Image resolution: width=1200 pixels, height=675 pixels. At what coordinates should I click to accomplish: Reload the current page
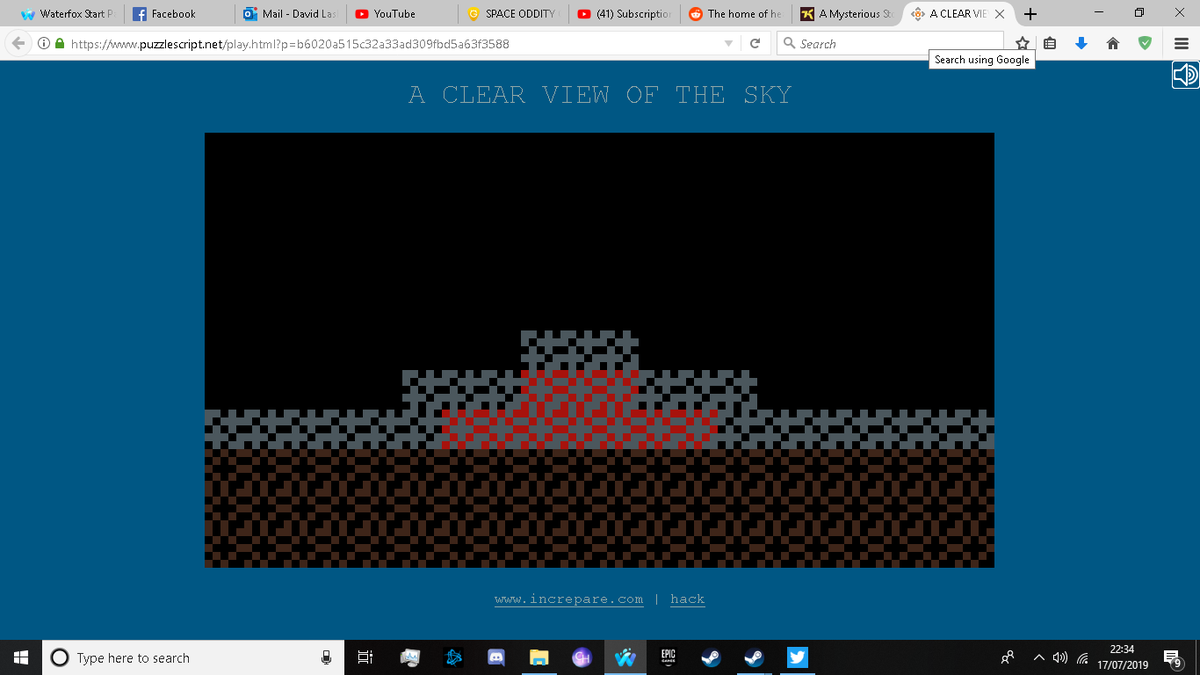pyautogui.click(x=755, y=44)
